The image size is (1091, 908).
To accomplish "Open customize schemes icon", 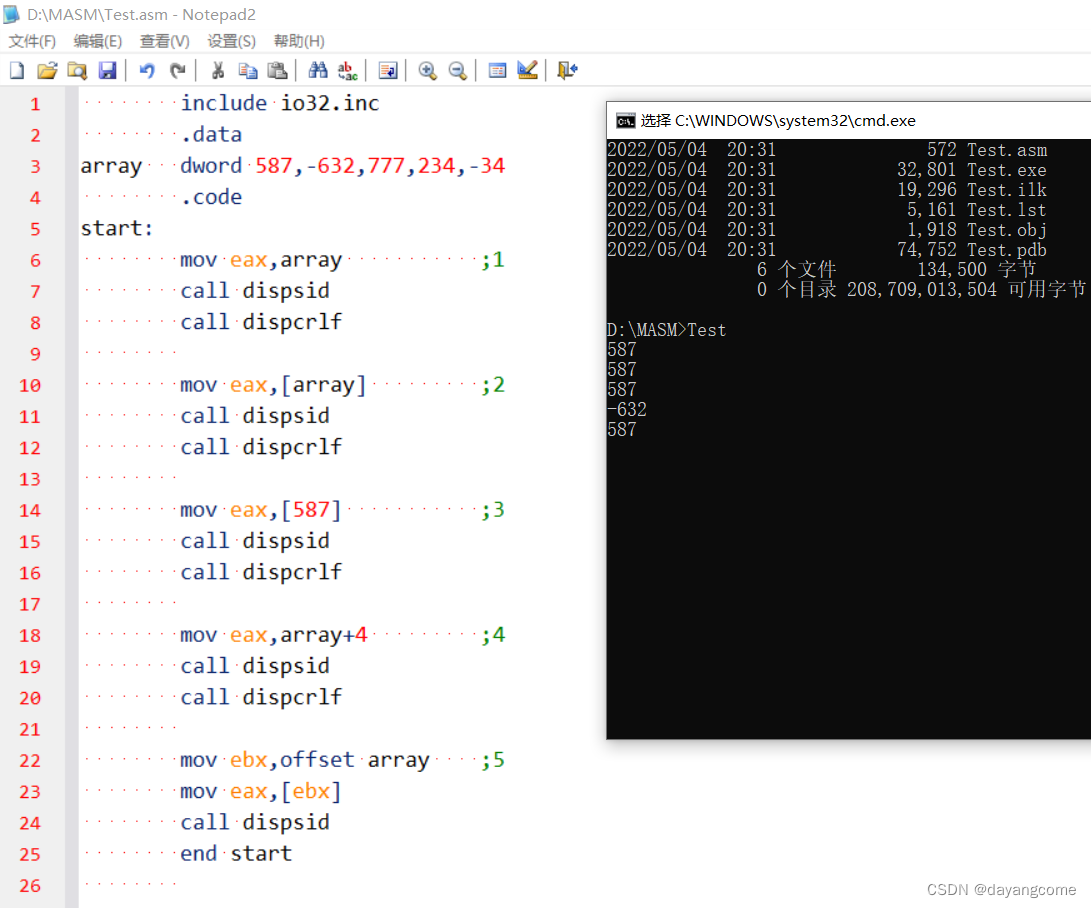I will coord(527,70).
